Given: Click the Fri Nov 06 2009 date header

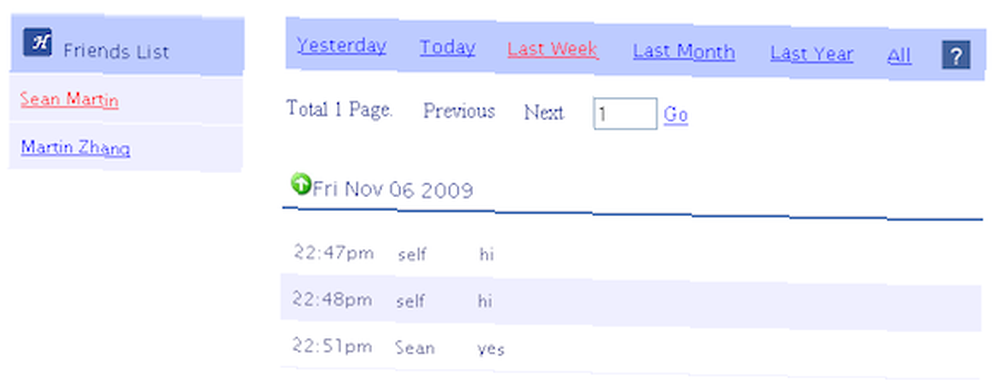Looking at the screenshot, I should click(393, 189).
